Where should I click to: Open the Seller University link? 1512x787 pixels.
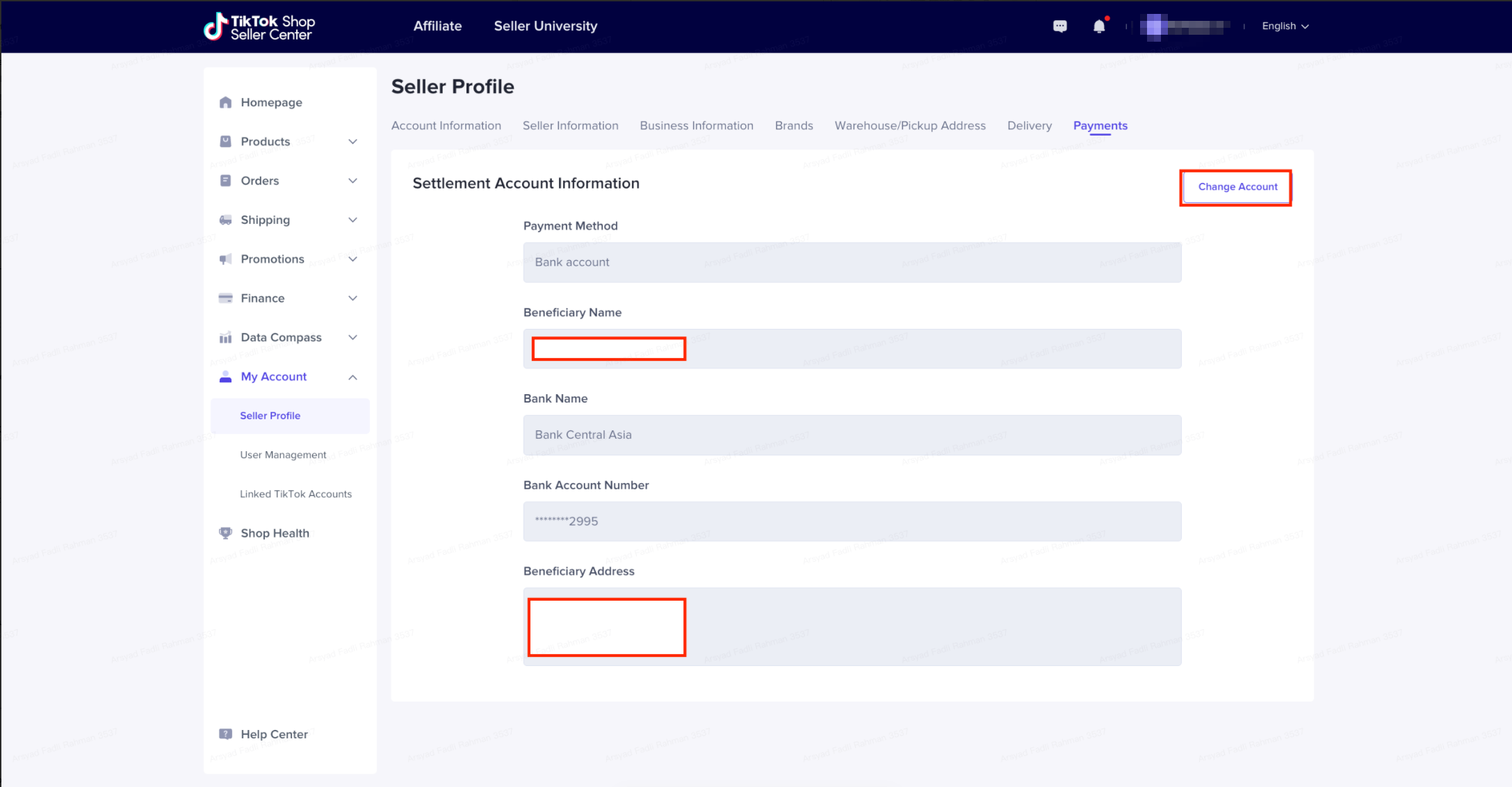[x=545, y=26]
